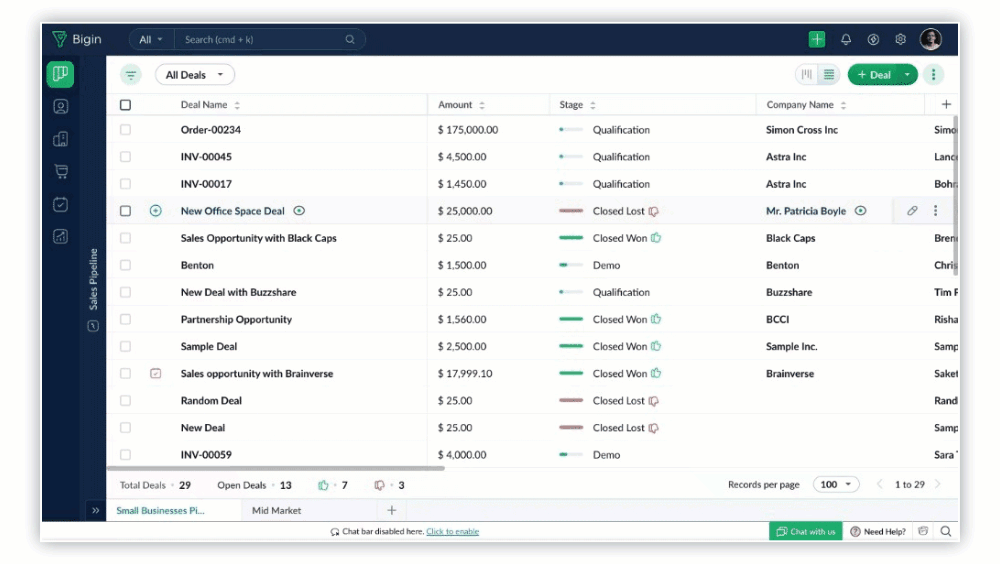Open the Products cart icon
This screenshot has height=564, width=1000.
point(61,172)
